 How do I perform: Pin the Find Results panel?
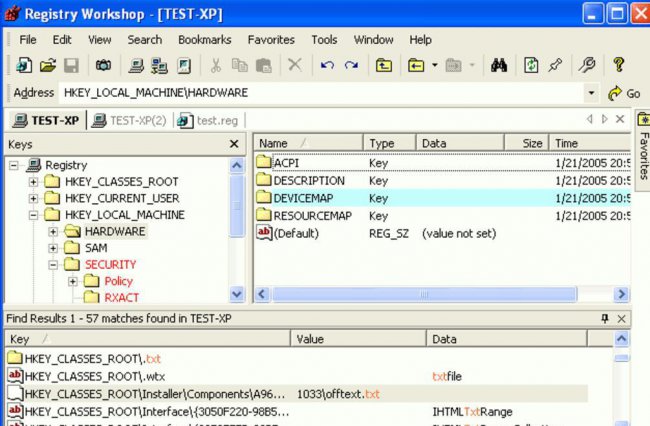click(x=605, y=318)
